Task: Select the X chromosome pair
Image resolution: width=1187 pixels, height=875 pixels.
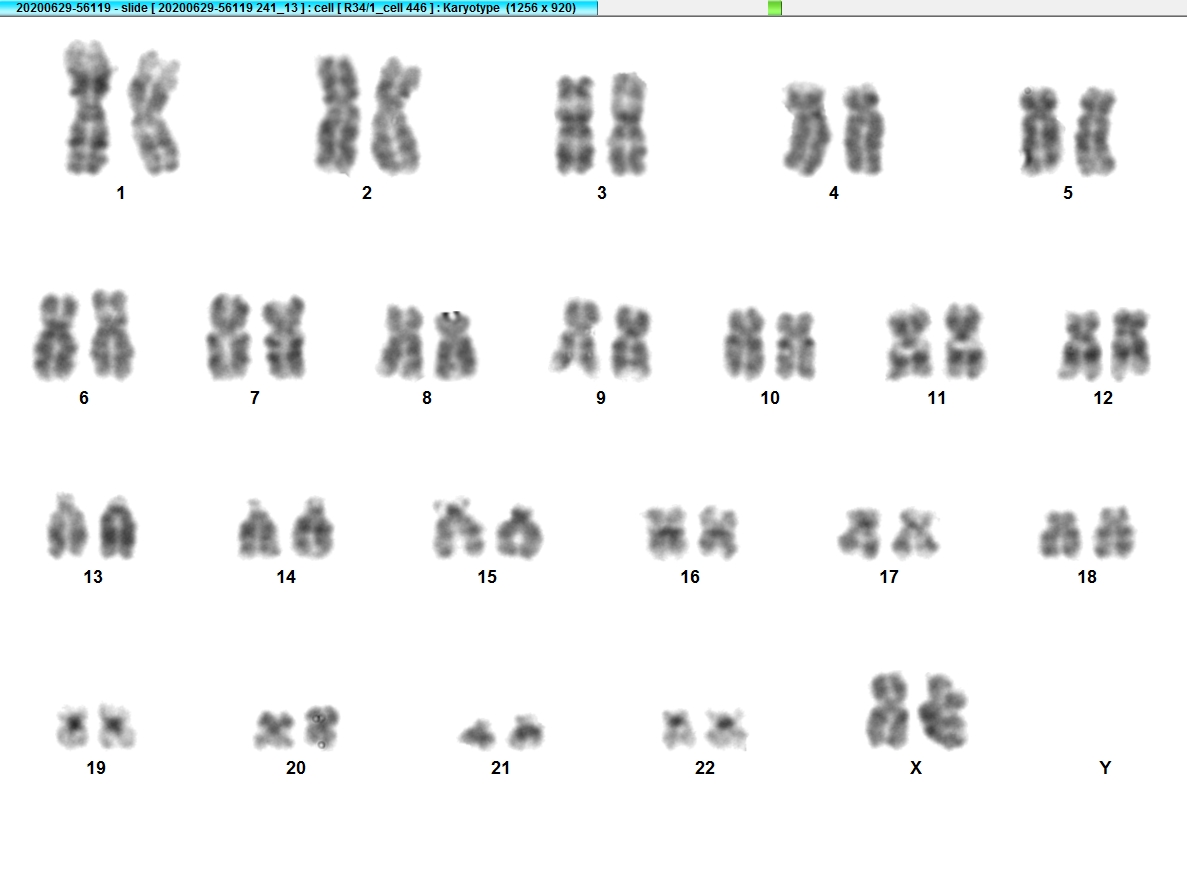Action: [917, 711]
